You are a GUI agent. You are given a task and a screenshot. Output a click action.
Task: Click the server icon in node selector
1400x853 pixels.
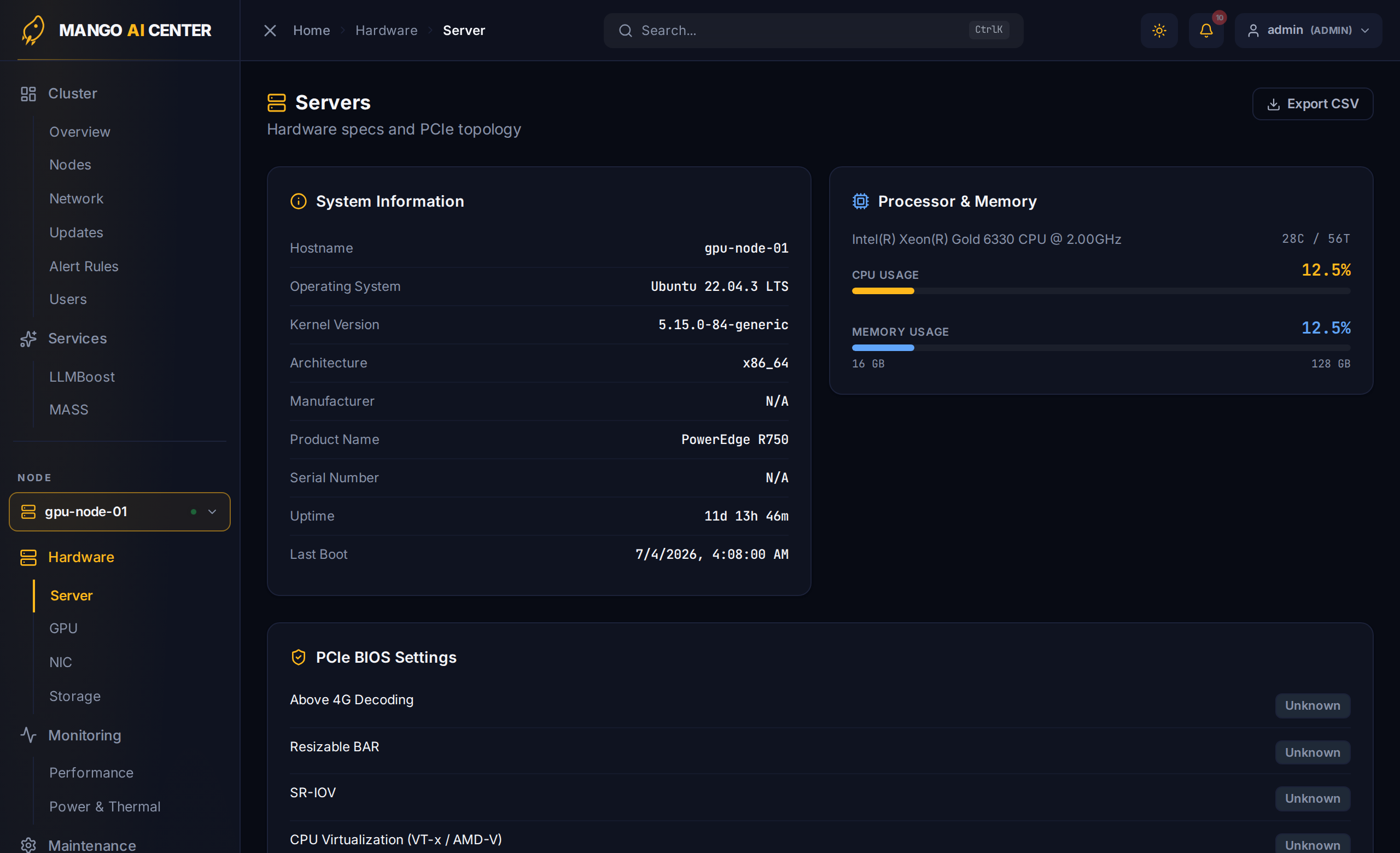click(x=28, y=512)
